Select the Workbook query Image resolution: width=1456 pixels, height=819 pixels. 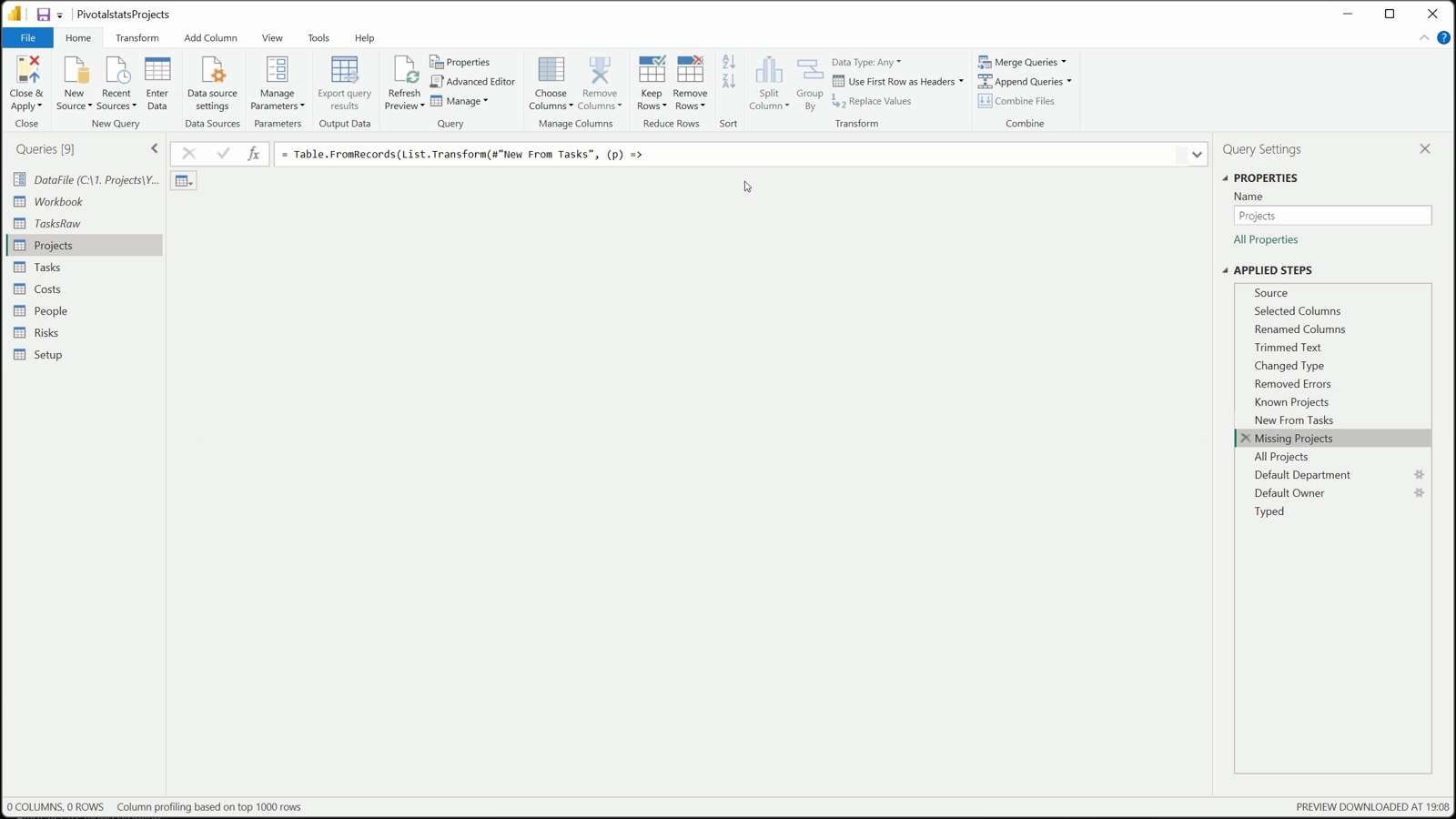click(85, 202)
